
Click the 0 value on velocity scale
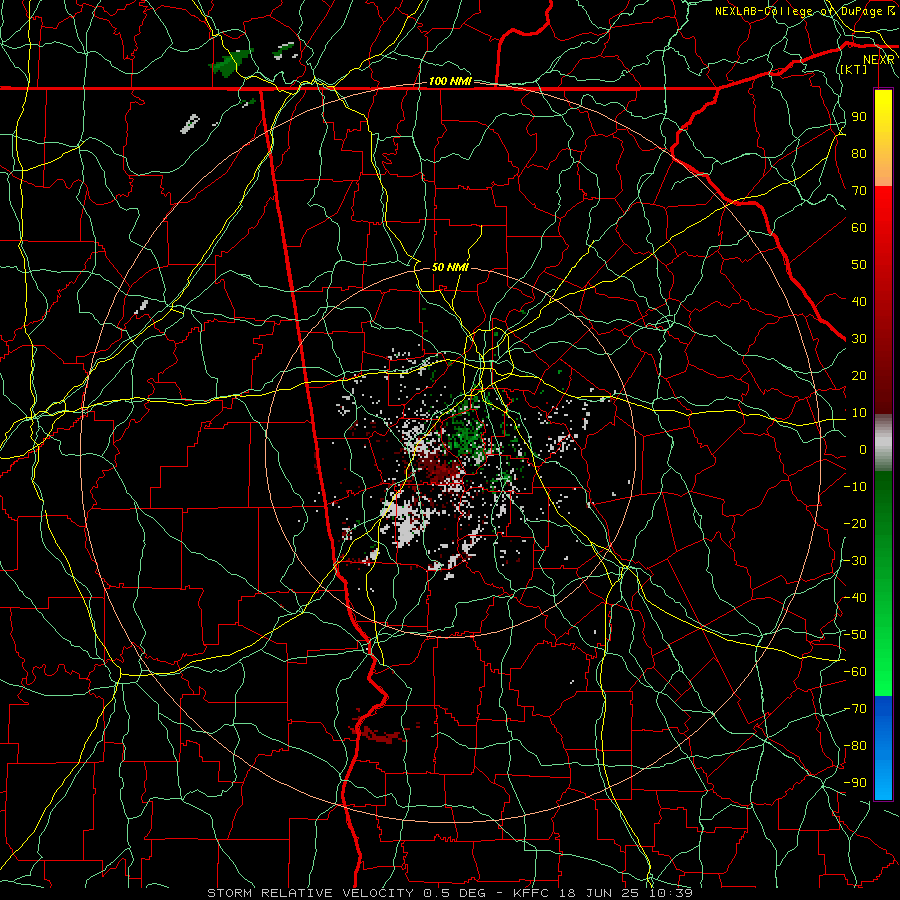(x=863, y=450)
